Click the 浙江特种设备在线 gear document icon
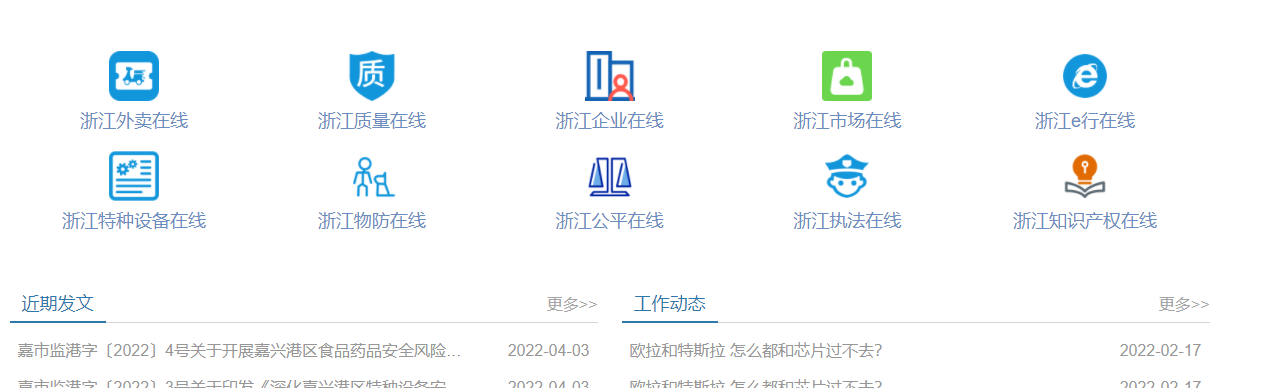Image resolution: width=1269 pixels, height=388 pixels. (x=134, y=176)
